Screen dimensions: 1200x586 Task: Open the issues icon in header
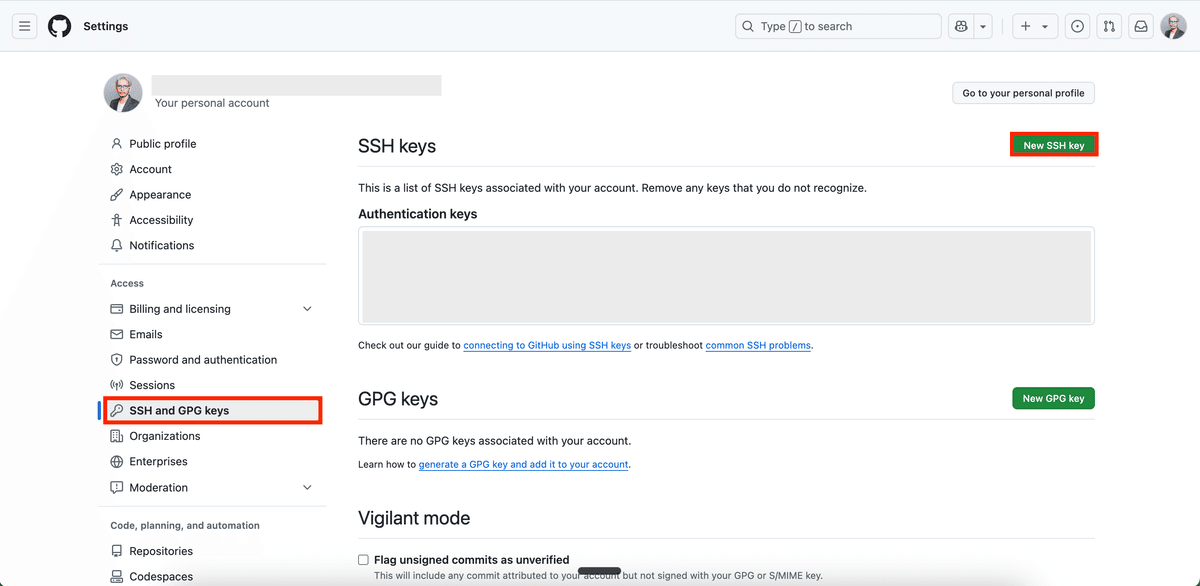[x=1077, y=26]
